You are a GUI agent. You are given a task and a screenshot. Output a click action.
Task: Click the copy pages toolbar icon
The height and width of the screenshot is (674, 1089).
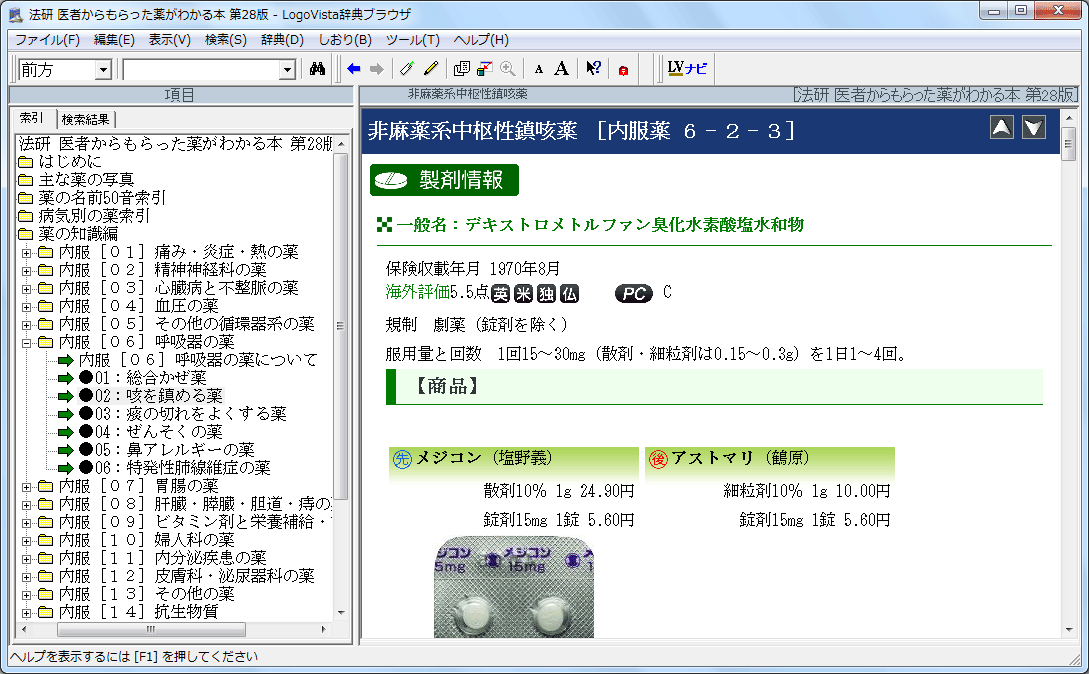point(461,69)
